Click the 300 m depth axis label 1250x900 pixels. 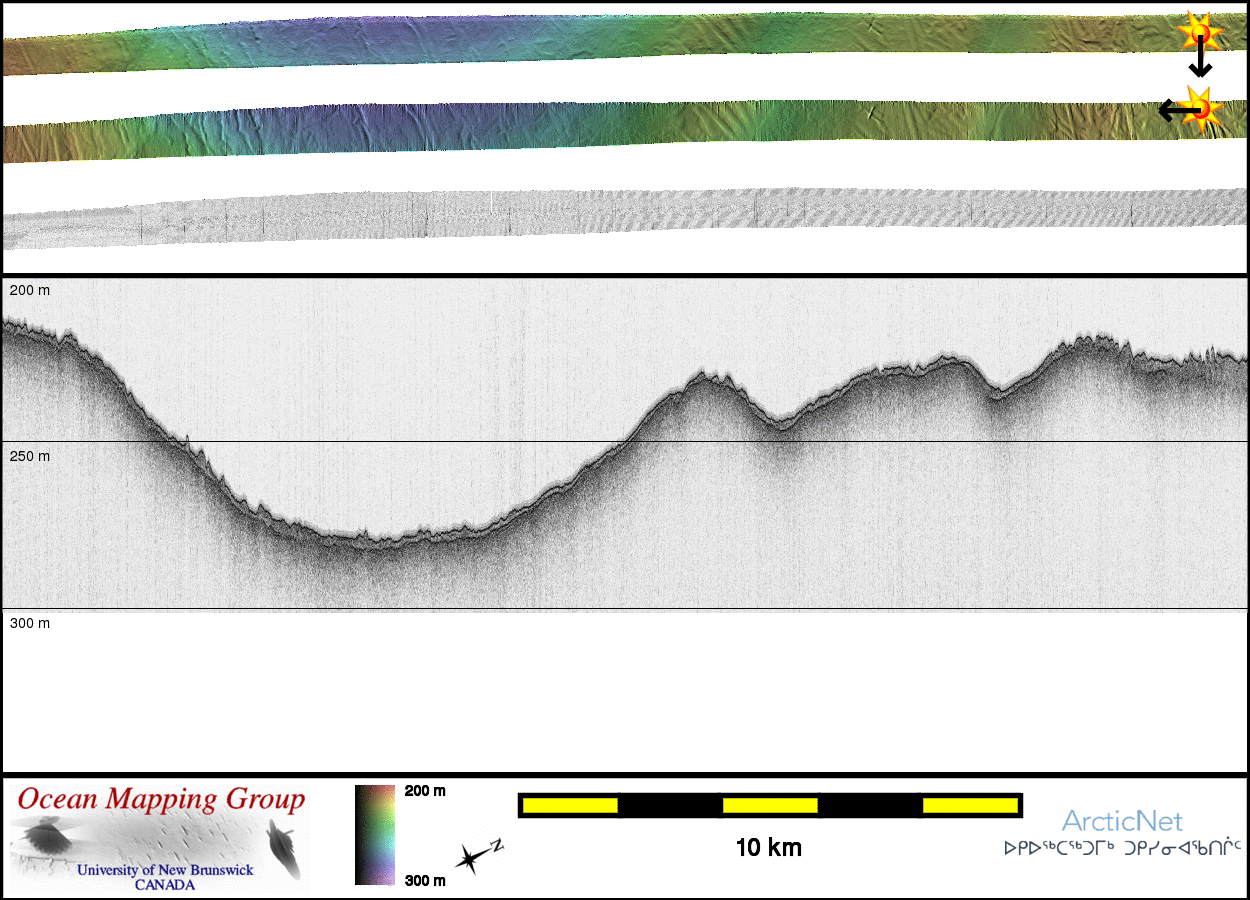(x=30, y=623)
